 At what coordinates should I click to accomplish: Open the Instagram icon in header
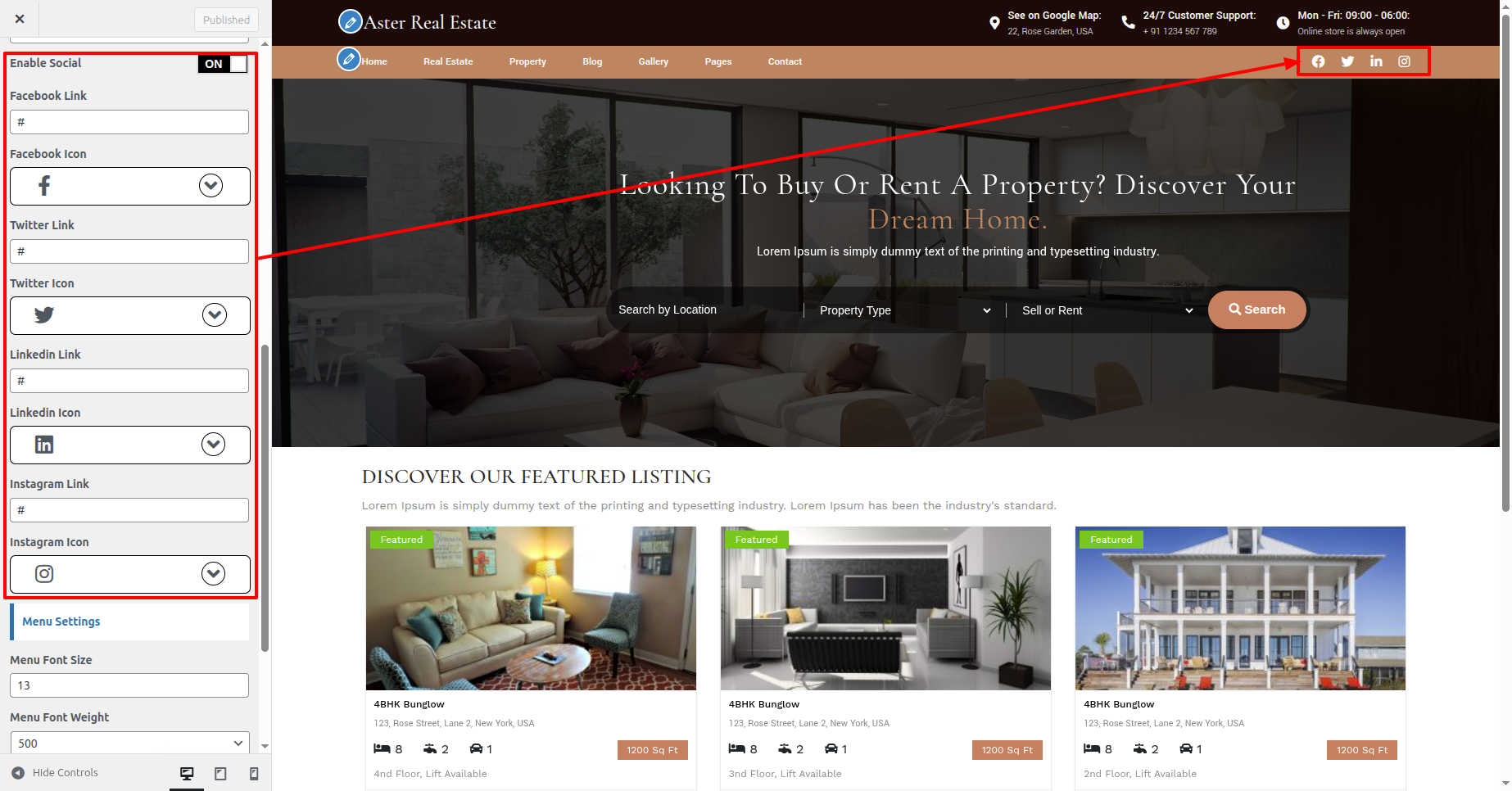(x=1404, y=61)
